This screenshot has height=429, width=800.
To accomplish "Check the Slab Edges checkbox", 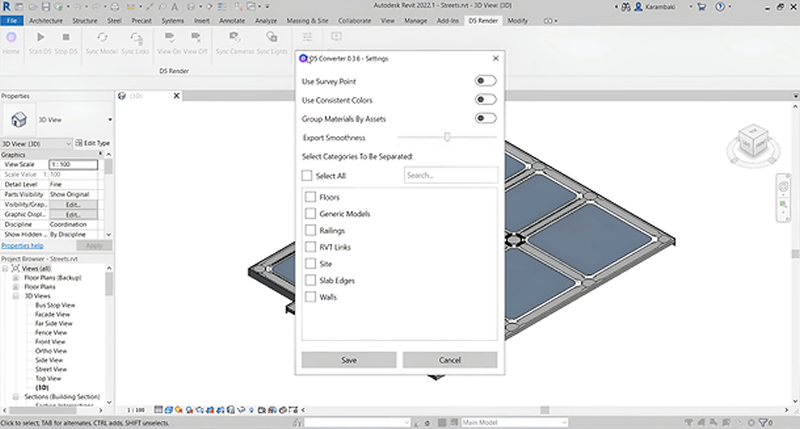I will pos(310,280).
